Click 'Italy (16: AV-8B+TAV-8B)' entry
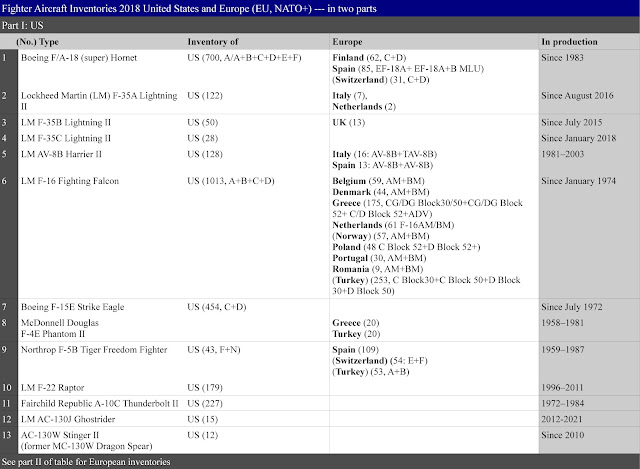 [384, 154]
